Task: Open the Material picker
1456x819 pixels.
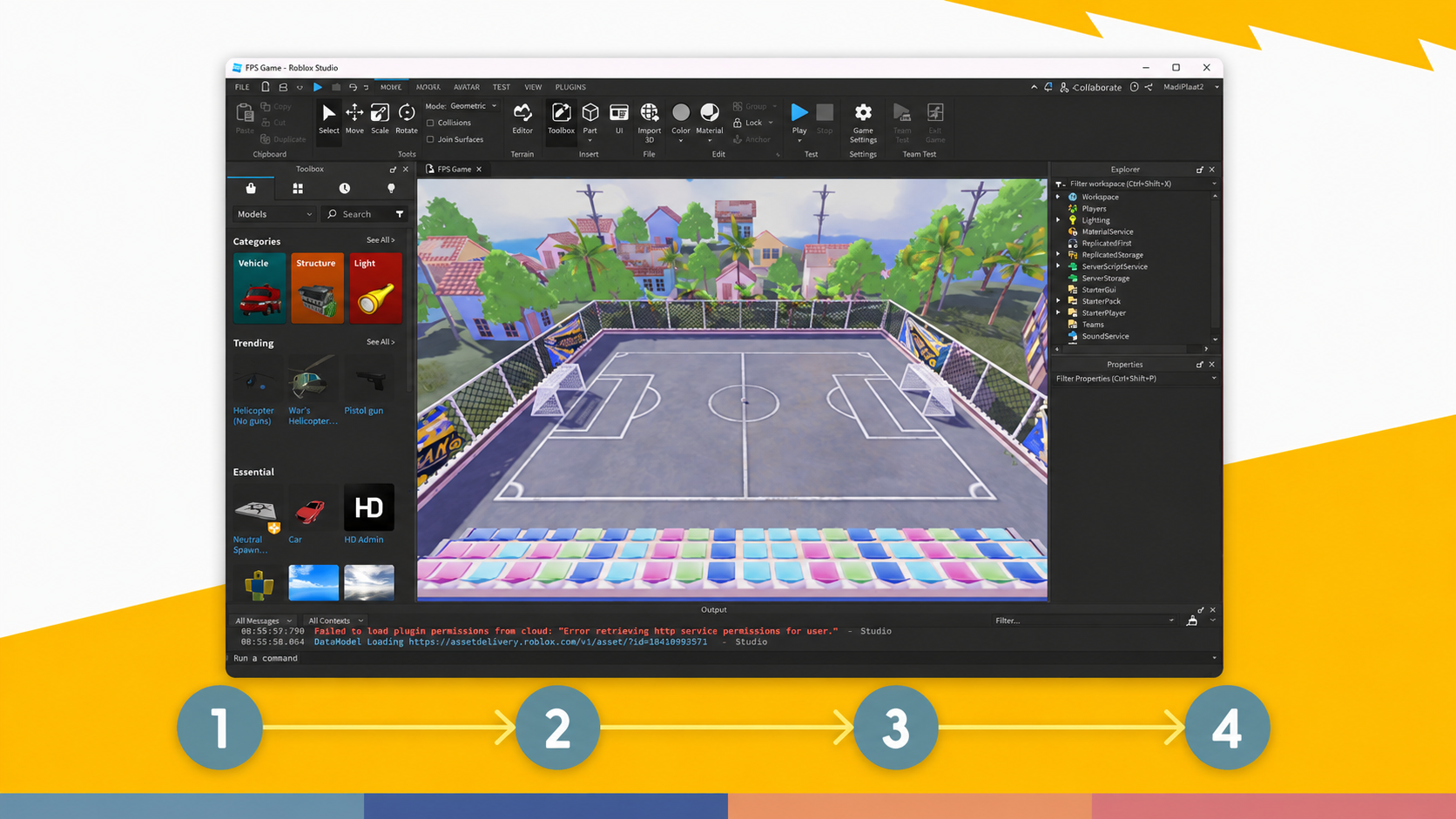Action: pos(710,121)
